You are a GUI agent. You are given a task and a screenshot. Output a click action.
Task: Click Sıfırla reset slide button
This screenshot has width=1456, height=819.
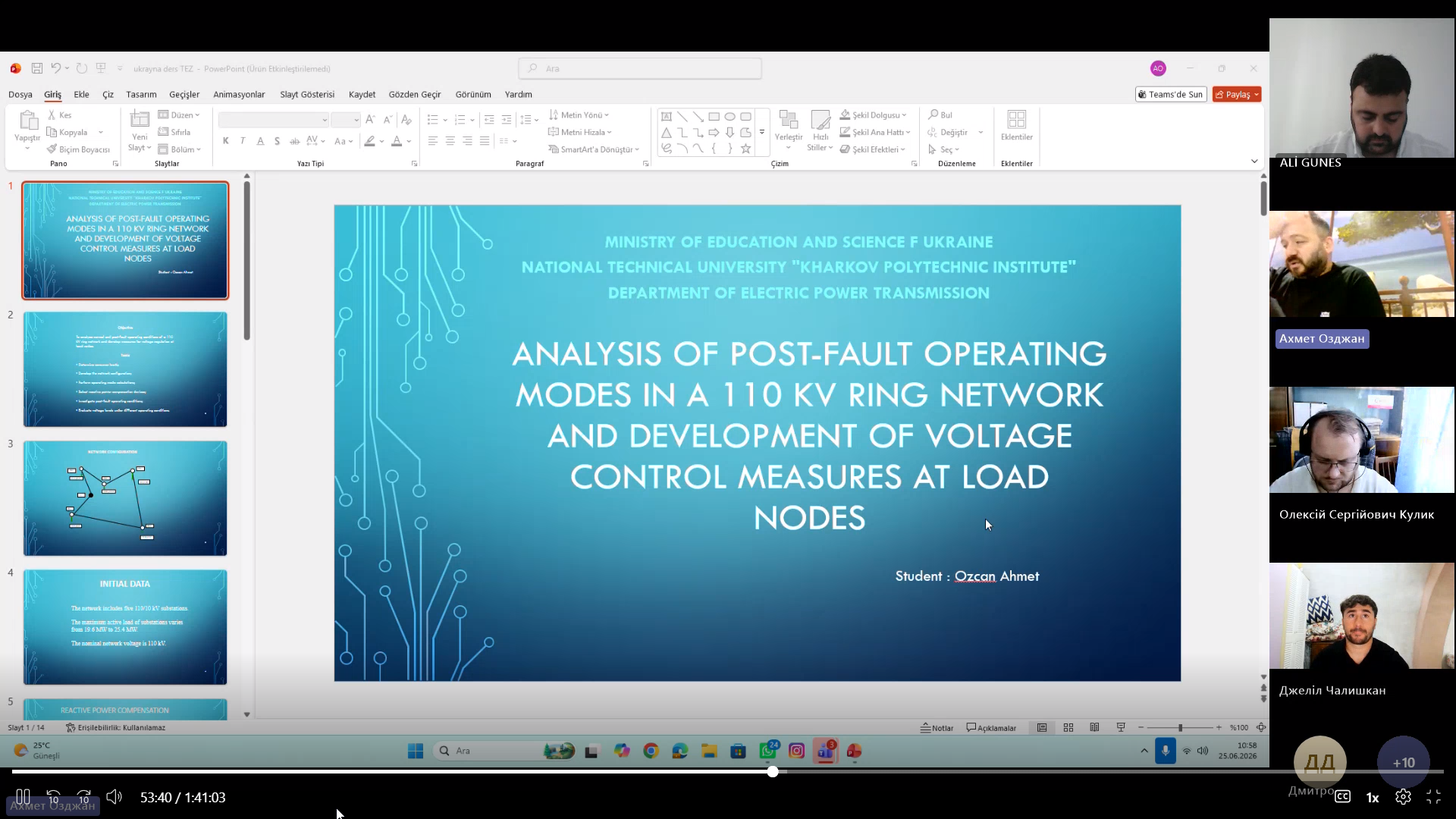point(174,132)
